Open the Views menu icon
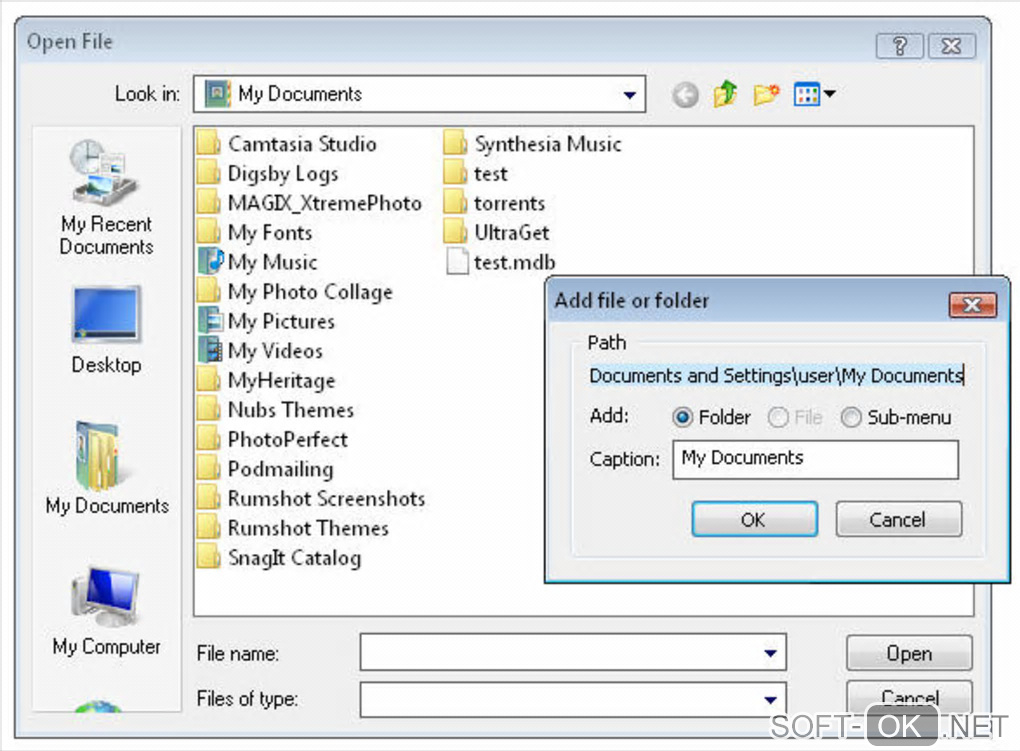This screenshot has width=1020, height=751. pos(813,95)
